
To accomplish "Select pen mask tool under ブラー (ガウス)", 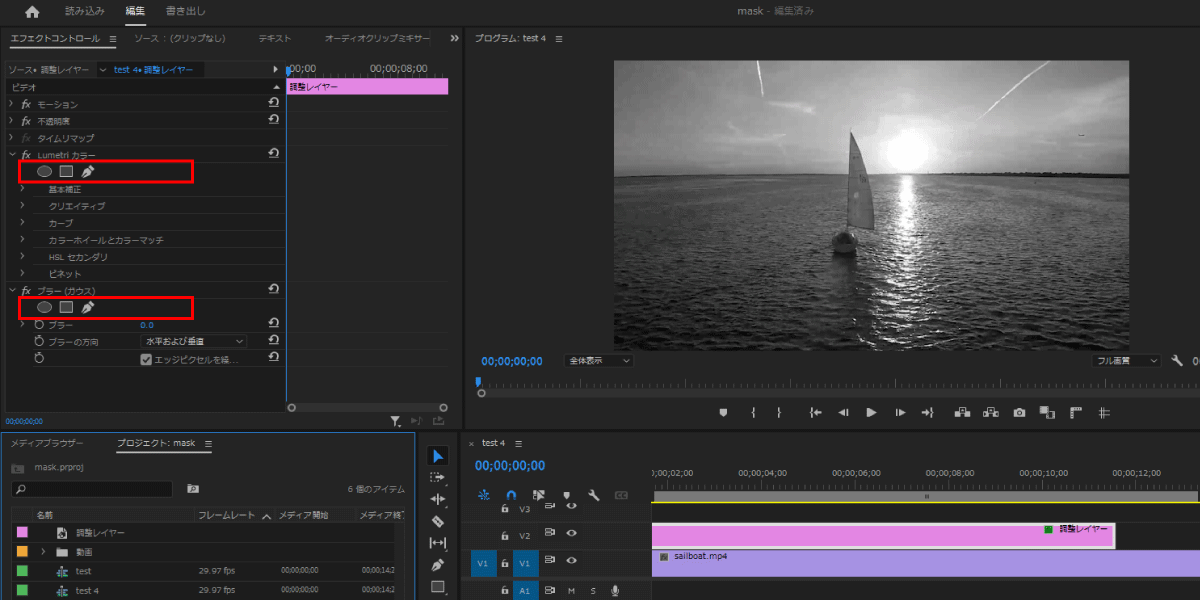I will [x=88, y=307].
